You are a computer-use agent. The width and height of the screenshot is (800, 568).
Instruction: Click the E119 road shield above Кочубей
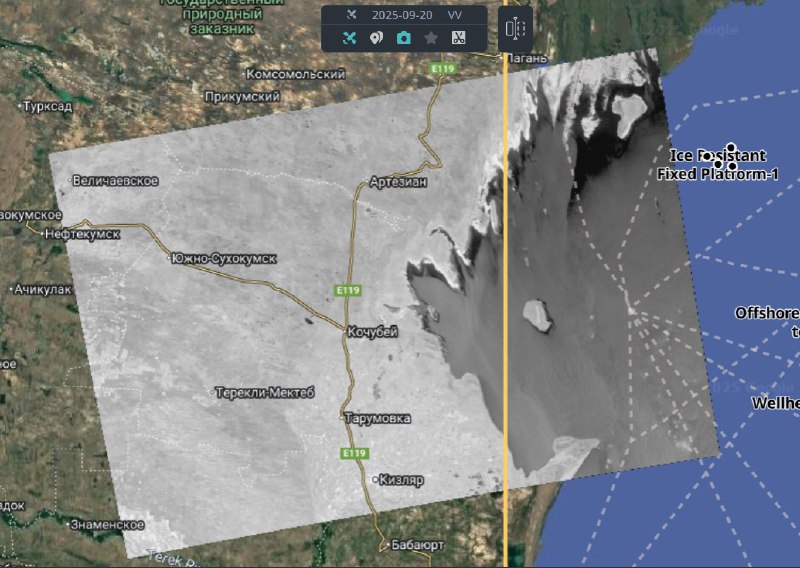pyautogui.click(x=347, y=290)
